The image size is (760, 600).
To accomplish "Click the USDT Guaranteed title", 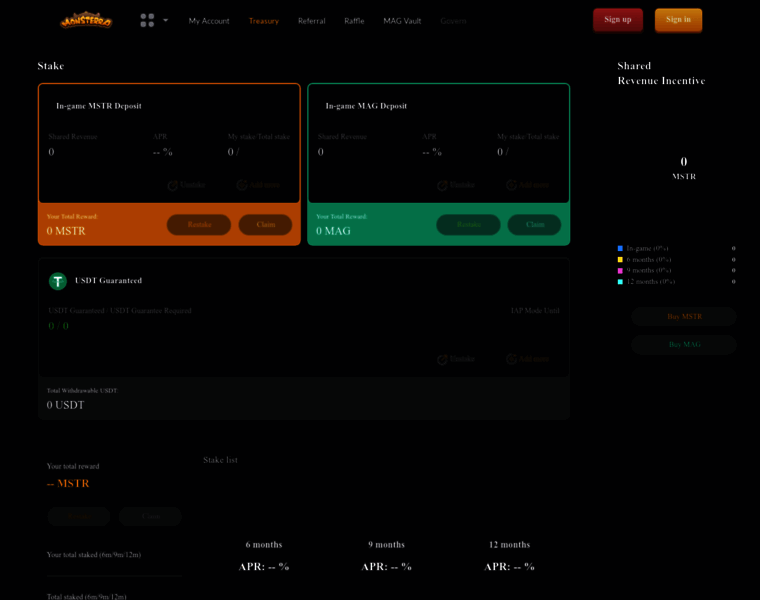I will coord(109,281).
